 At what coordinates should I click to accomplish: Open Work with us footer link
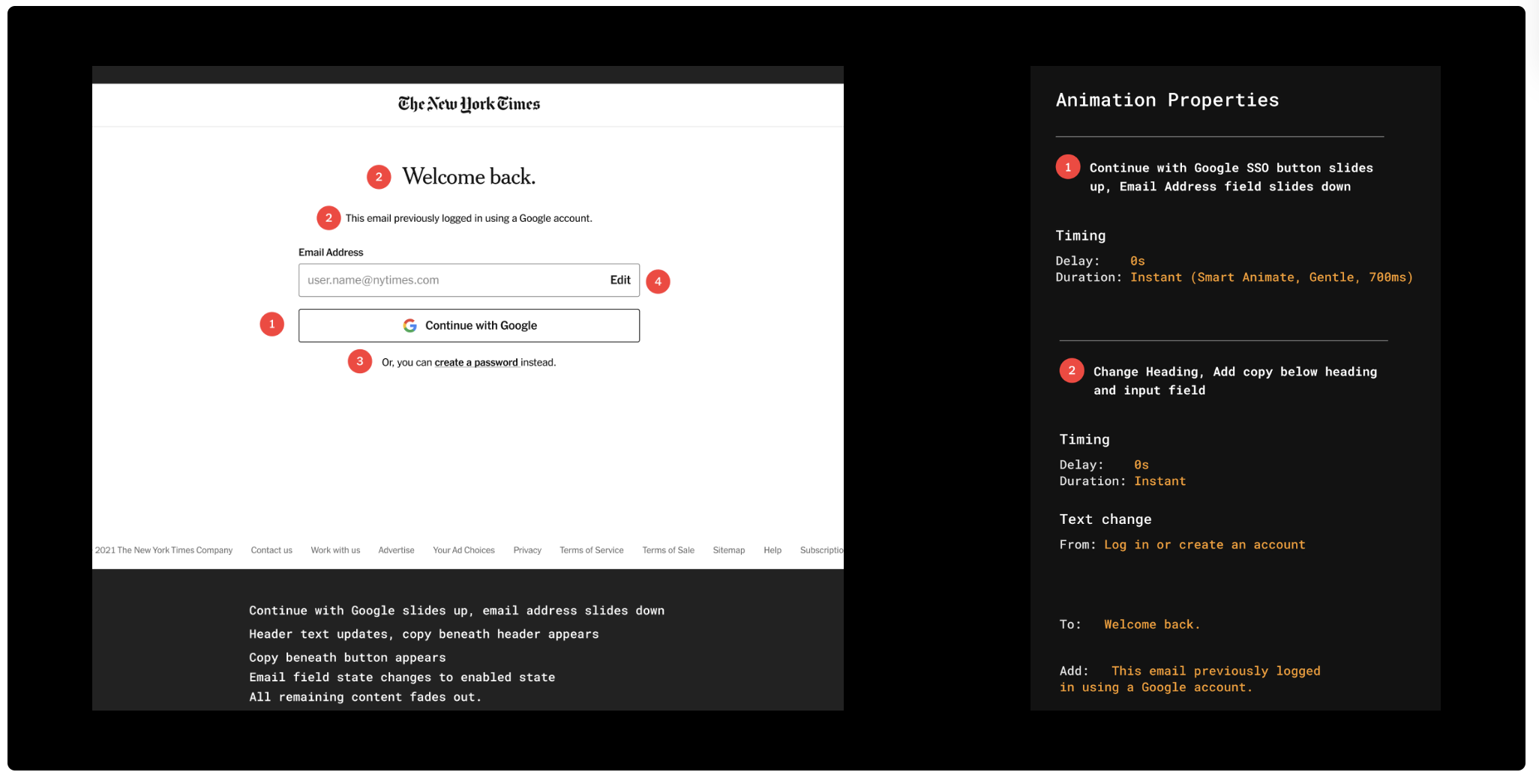point(335,550)
